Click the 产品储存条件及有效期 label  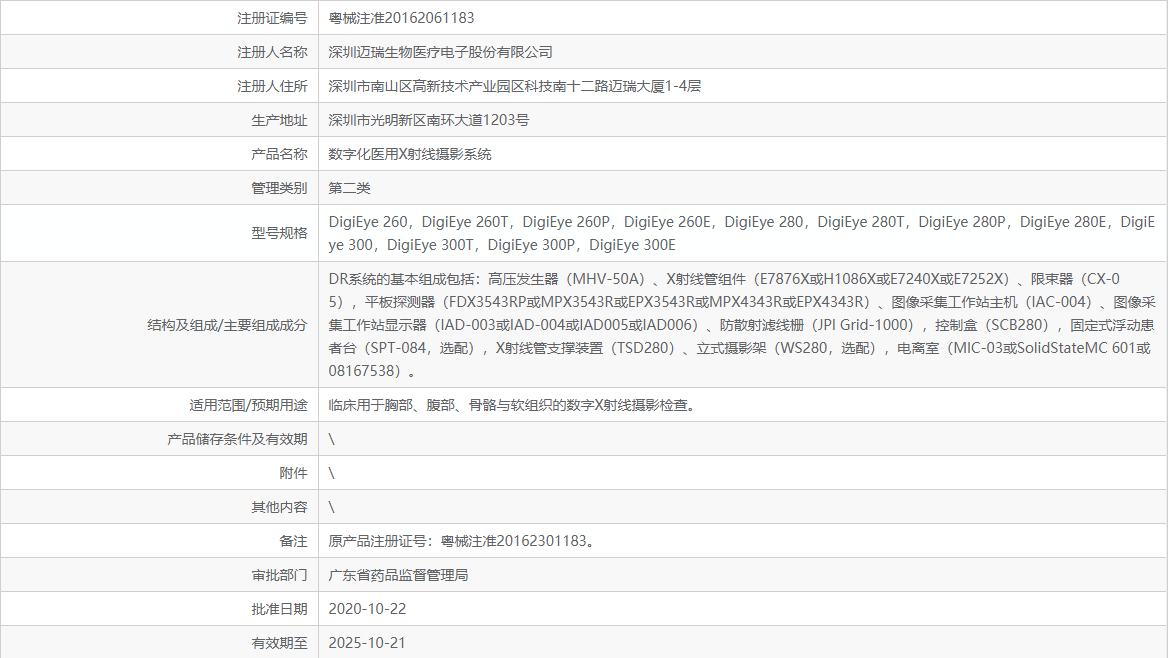(237, 440)
